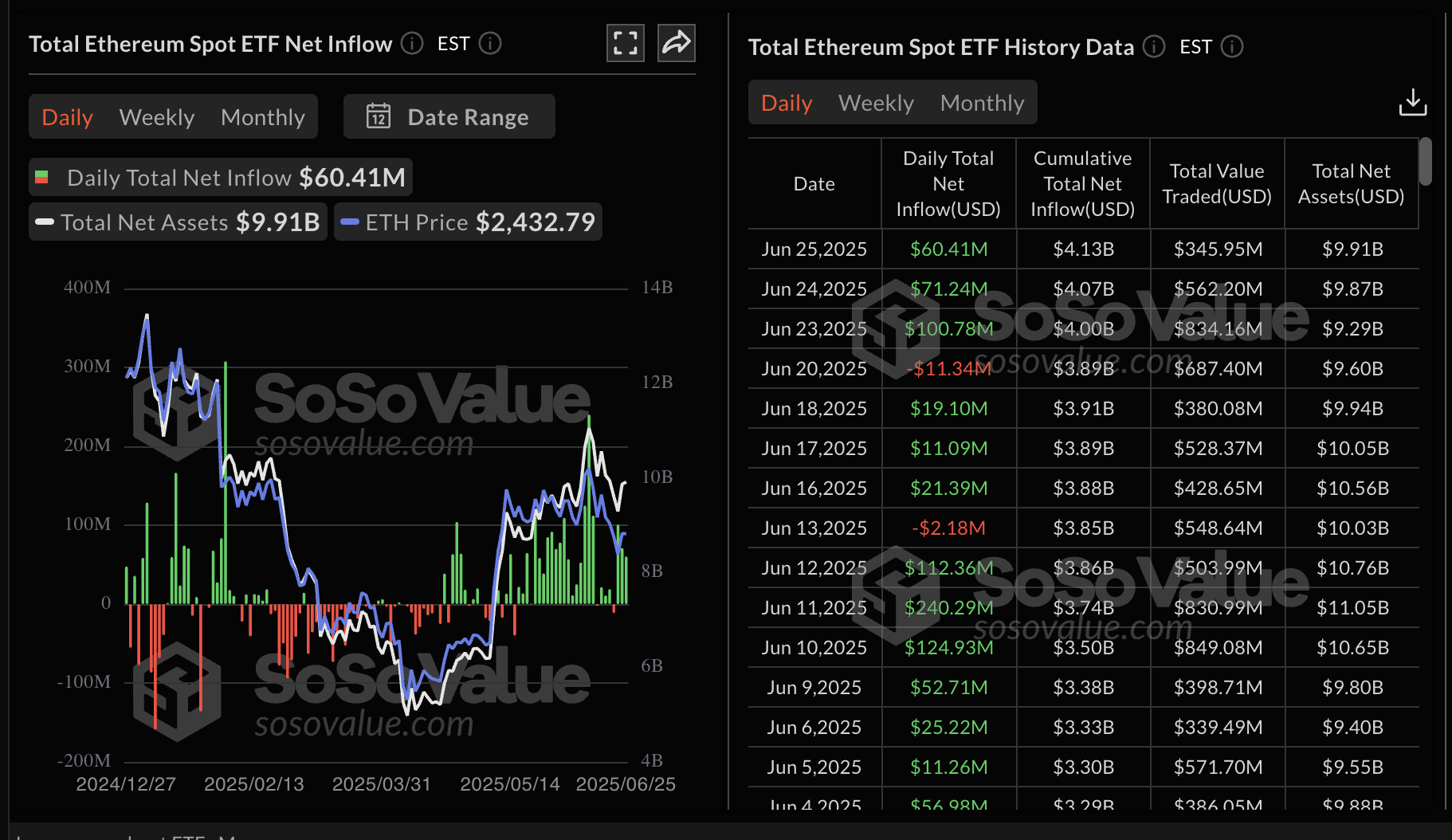Open info tooltip for Net Inflow title
This screenshot has height=840, width=1452.
tap(412, 44)
